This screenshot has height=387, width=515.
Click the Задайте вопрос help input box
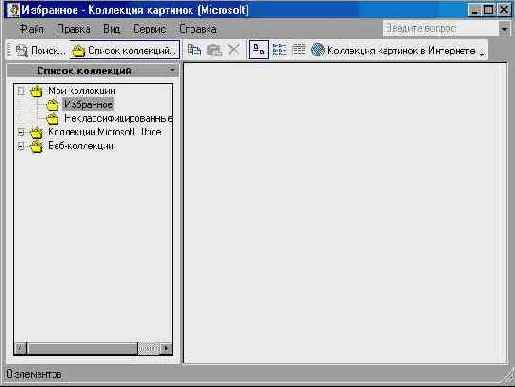coord(441,29)
